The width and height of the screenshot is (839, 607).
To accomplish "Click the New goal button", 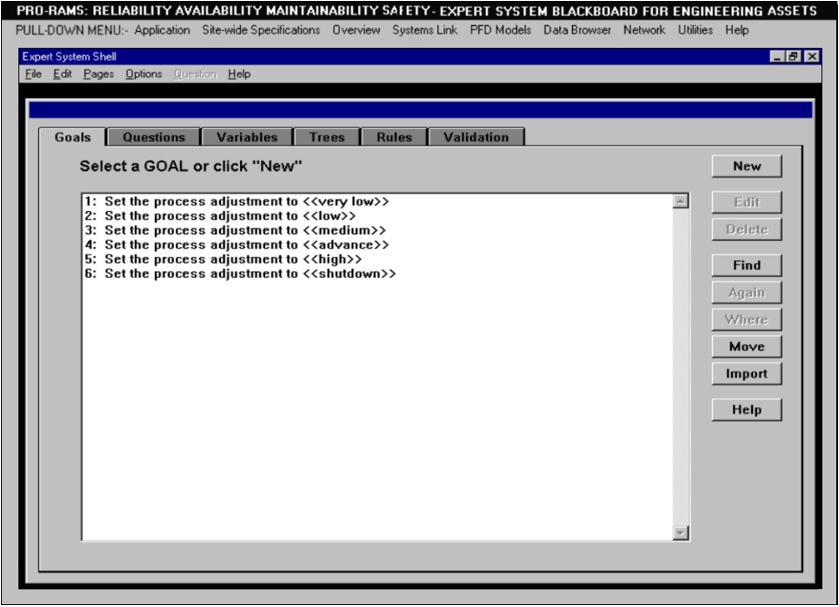I will (x=746, y=166).
